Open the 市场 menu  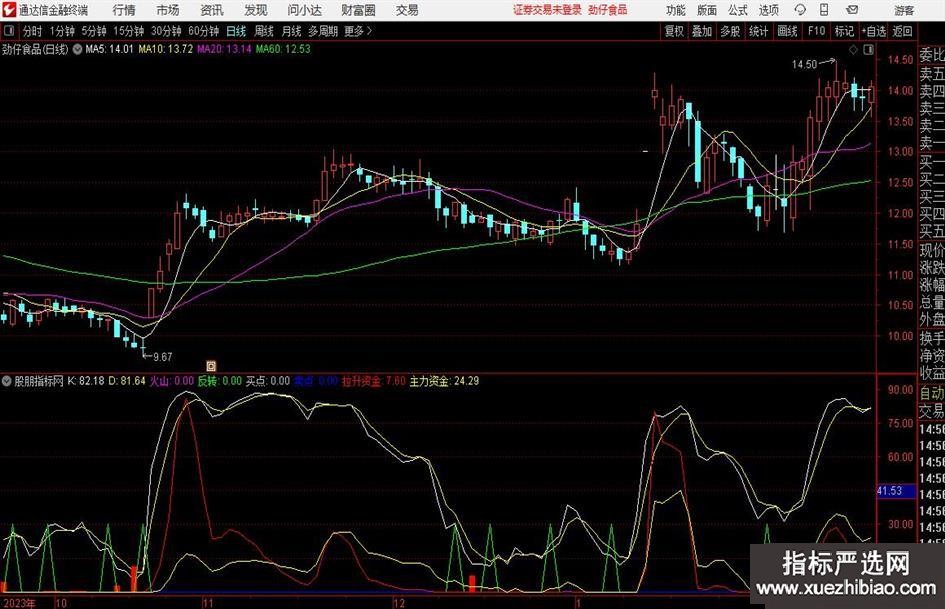pos(168,10)
